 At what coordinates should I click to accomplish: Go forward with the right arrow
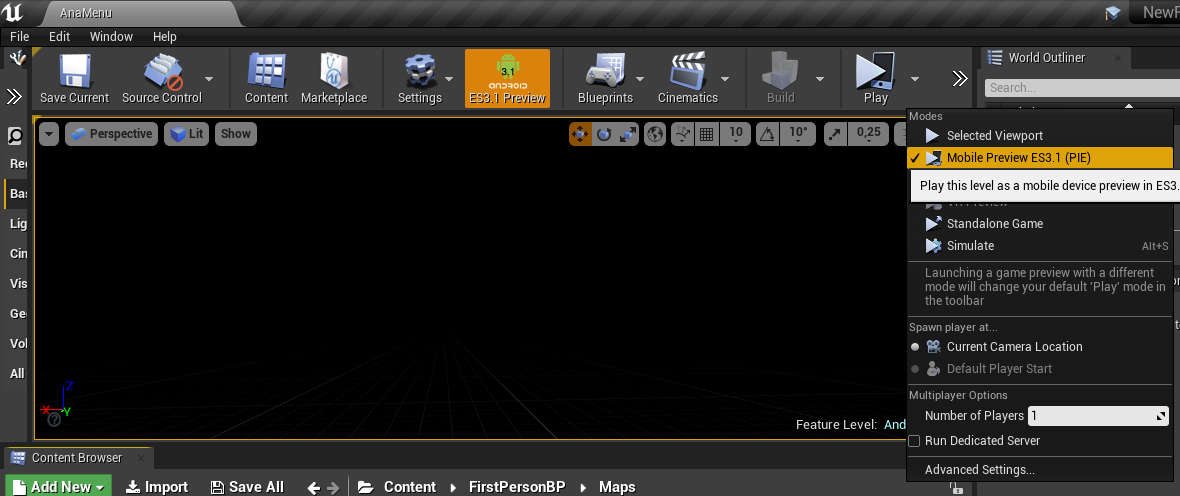point(334,487)
